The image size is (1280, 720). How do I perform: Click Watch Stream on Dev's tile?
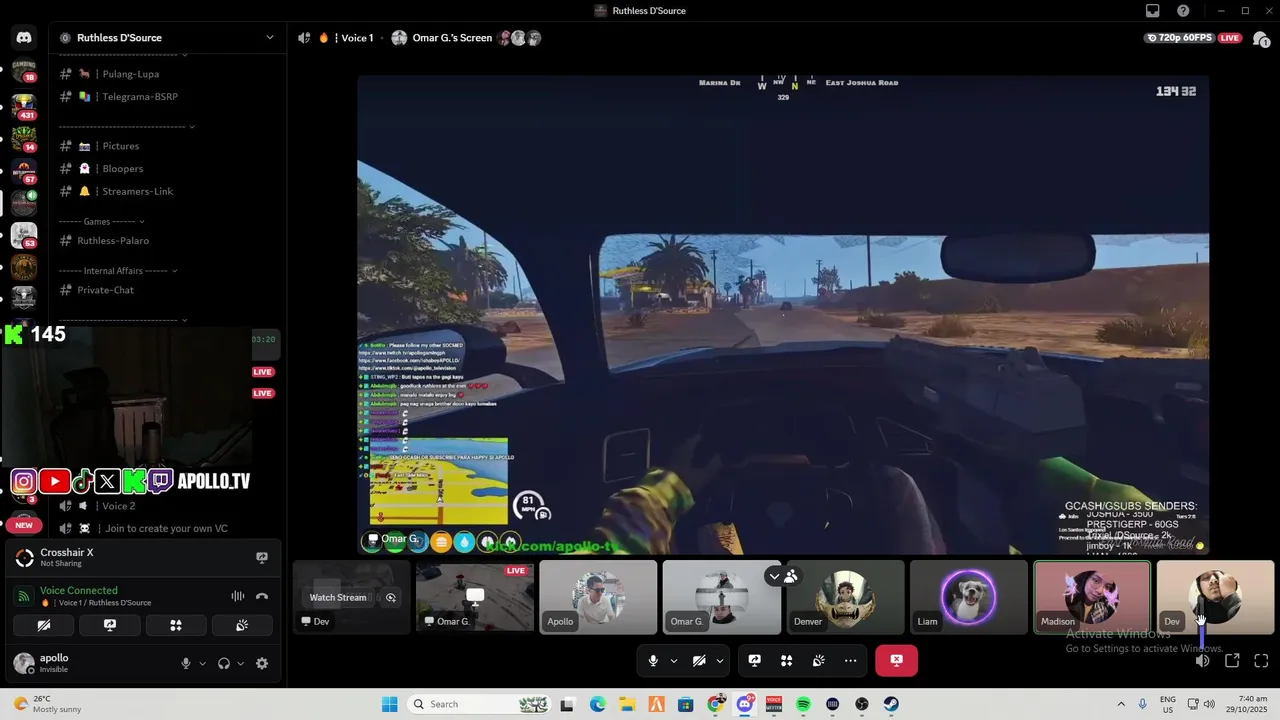[x=338, y=597]
